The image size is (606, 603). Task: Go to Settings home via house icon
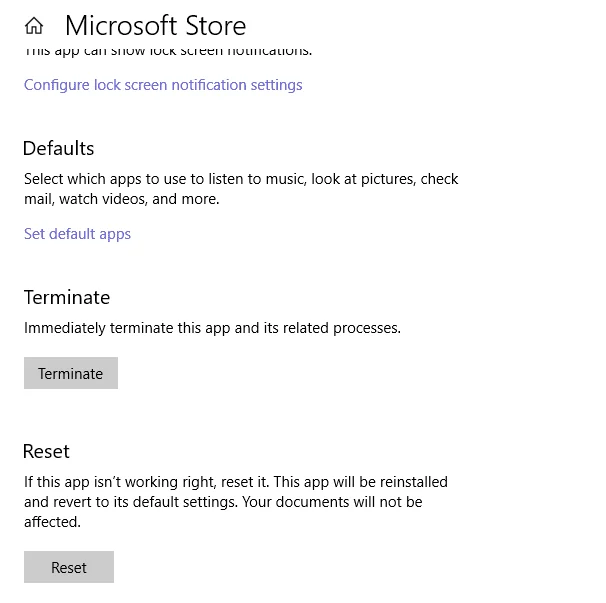(34, 26)
